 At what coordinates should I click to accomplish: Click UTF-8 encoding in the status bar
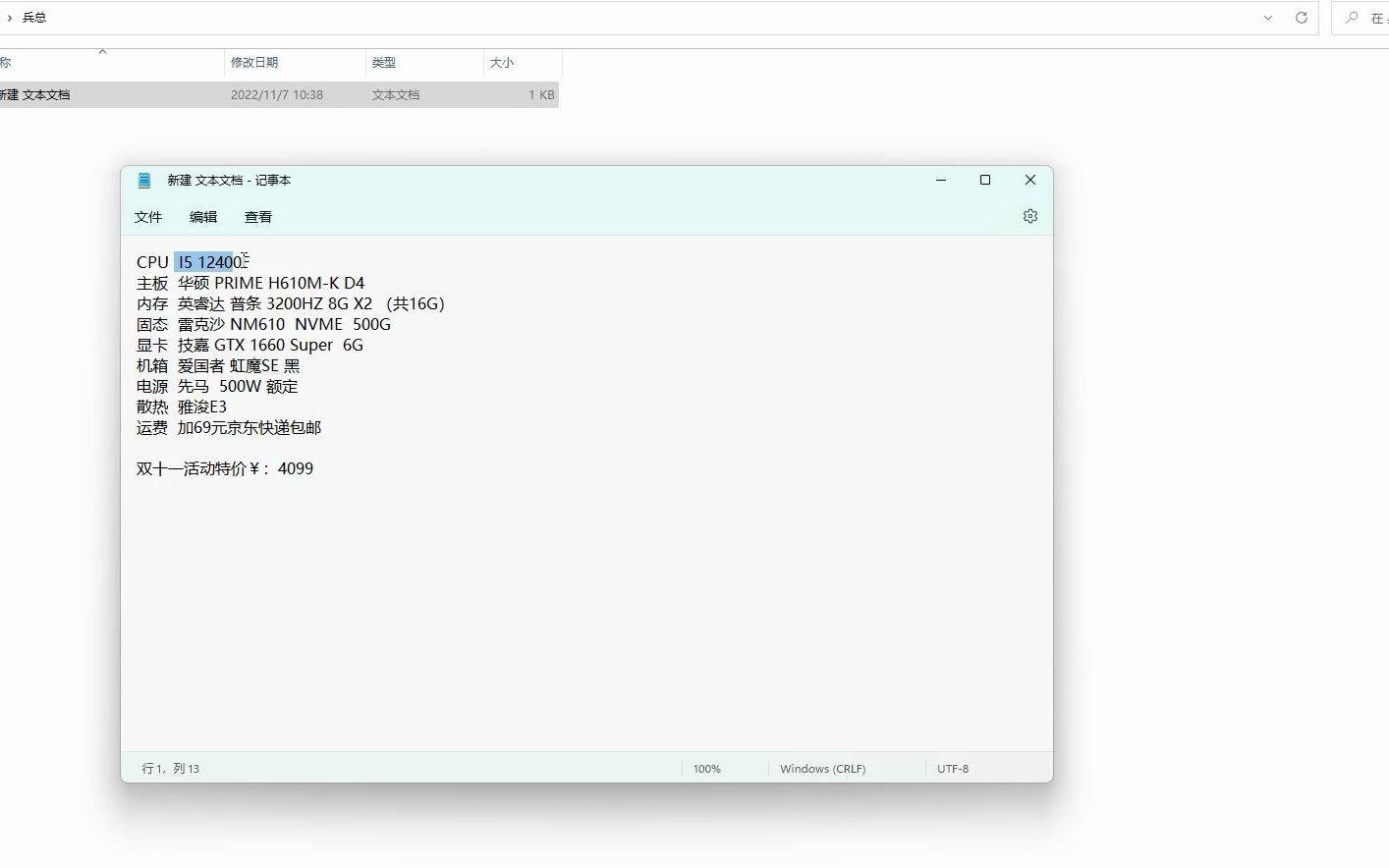(953, 769)
